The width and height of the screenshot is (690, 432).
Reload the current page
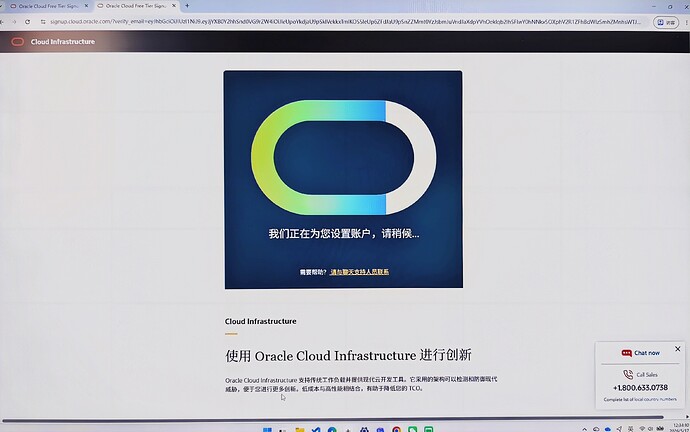pos(27,22)
